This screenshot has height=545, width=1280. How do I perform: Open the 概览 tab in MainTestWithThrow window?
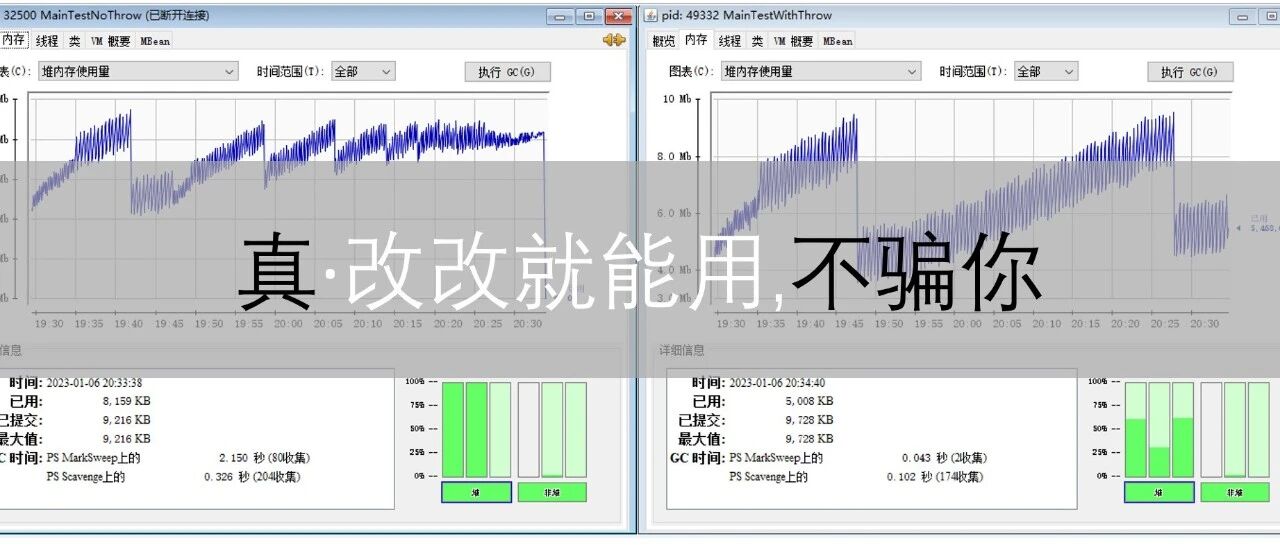click(663, 41)
